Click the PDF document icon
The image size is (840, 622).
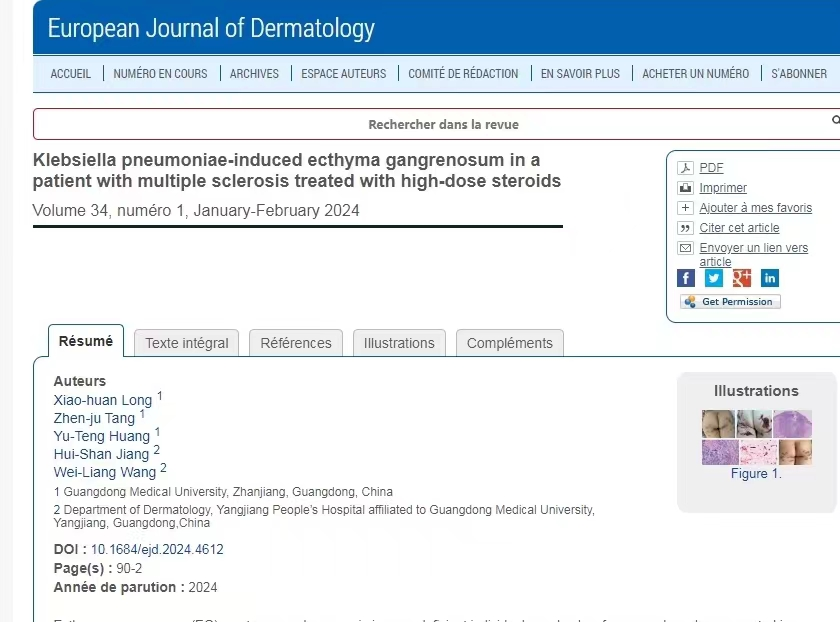(x=685, y=168)
